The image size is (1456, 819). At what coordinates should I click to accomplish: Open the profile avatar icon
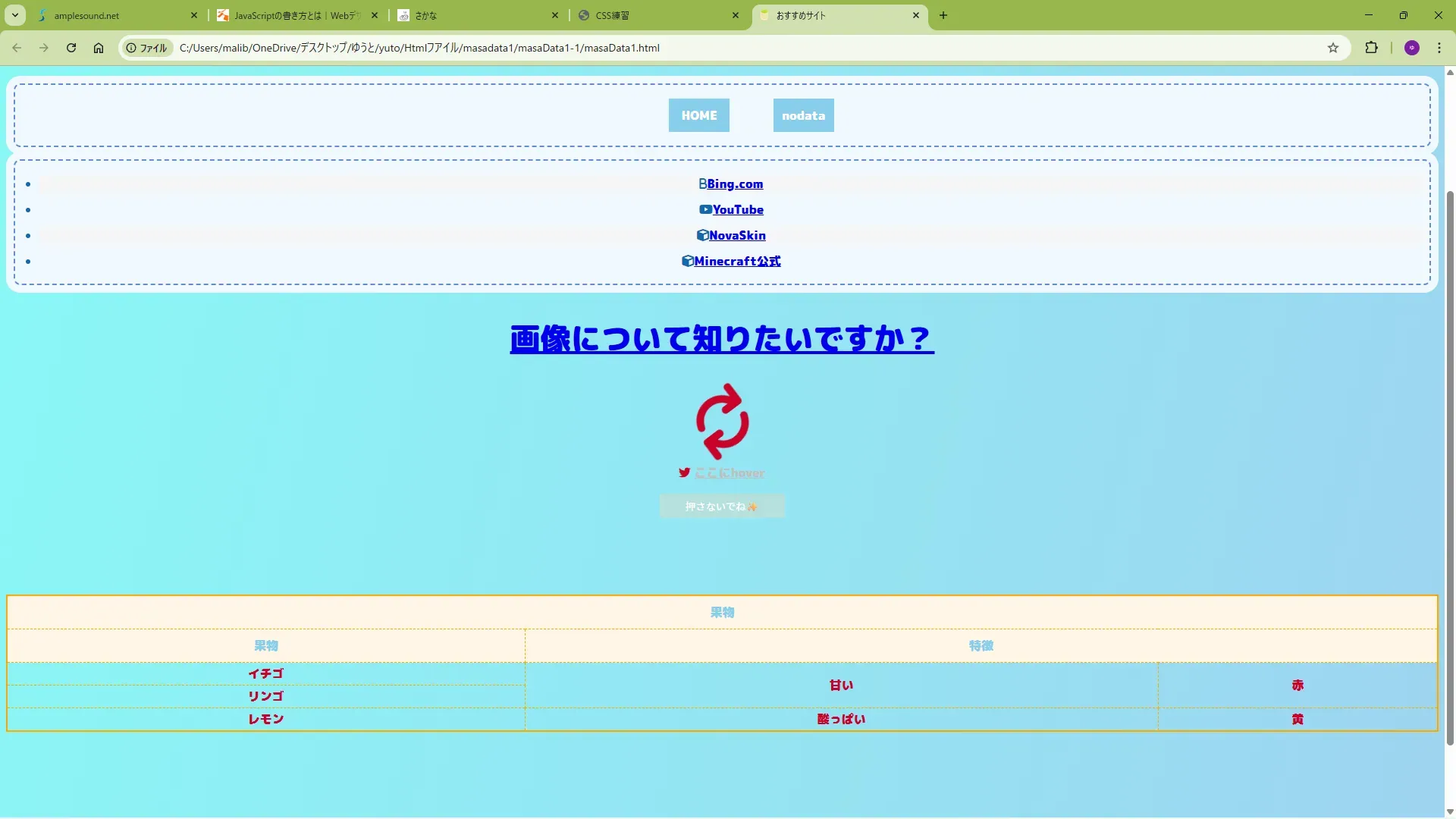pos(1411,48)
